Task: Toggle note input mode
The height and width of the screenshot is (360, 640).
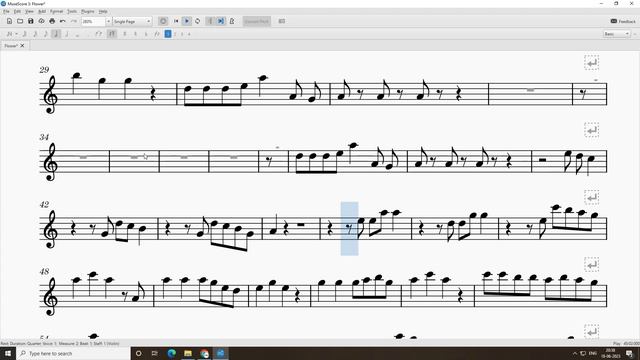Action: pos(9,34)
